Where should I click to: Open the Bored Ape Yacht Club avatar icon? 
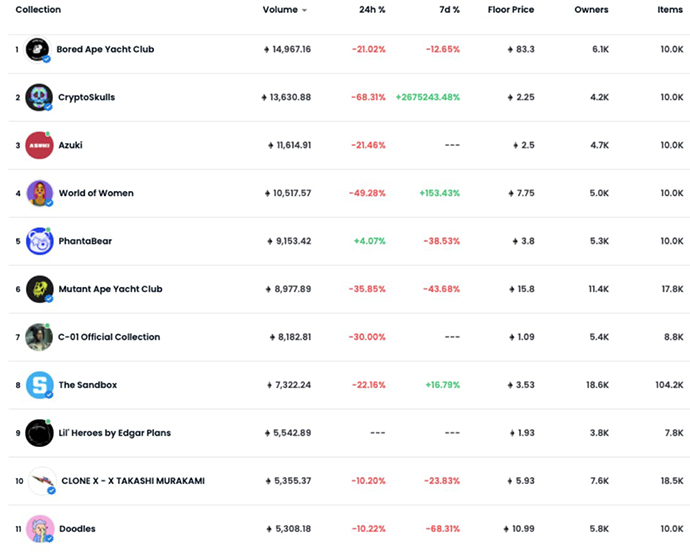coord(37,49)
